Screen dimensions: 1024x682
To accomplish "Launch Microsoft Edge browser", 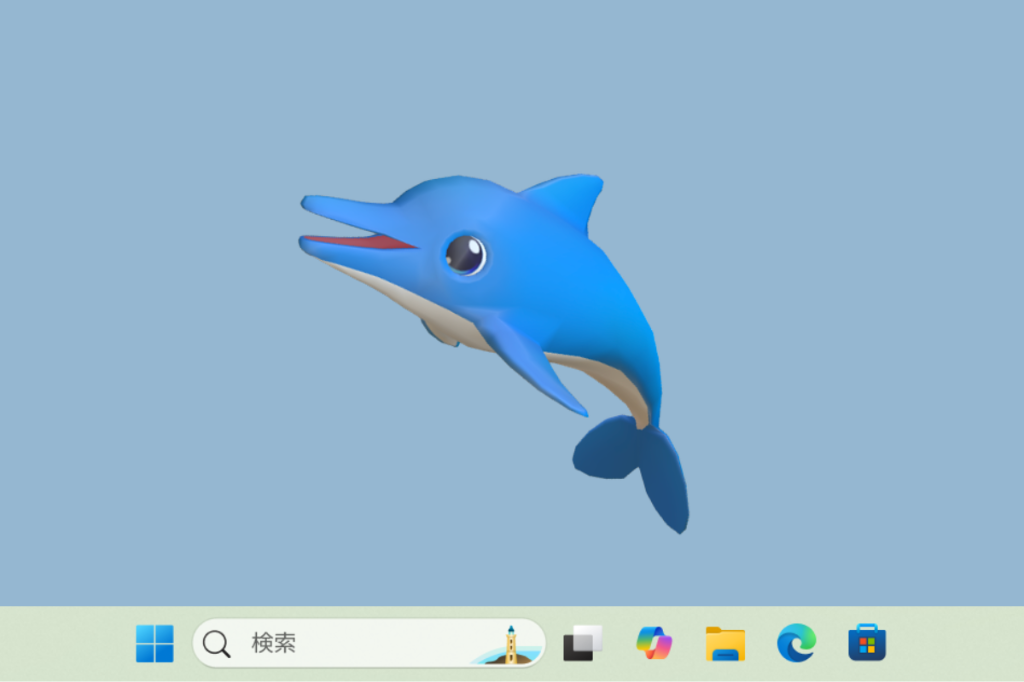I will [x=796, y=643].
